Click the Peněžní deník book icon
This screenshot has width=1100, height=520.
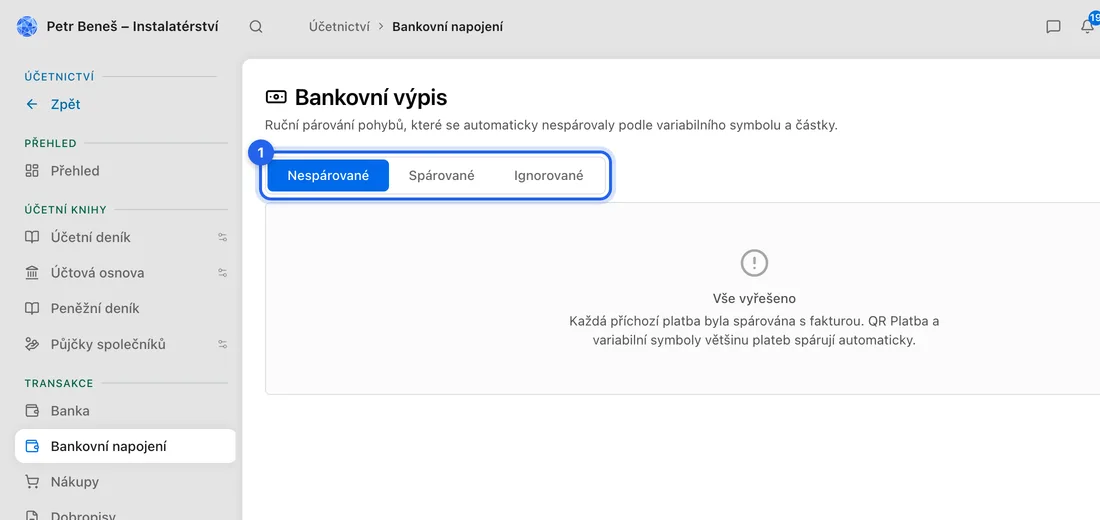coord(32,309)
